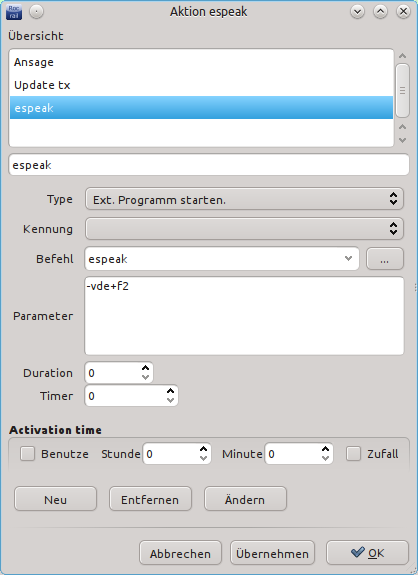Click the scroll up arrow of the Übersicht list

[403, 56]
